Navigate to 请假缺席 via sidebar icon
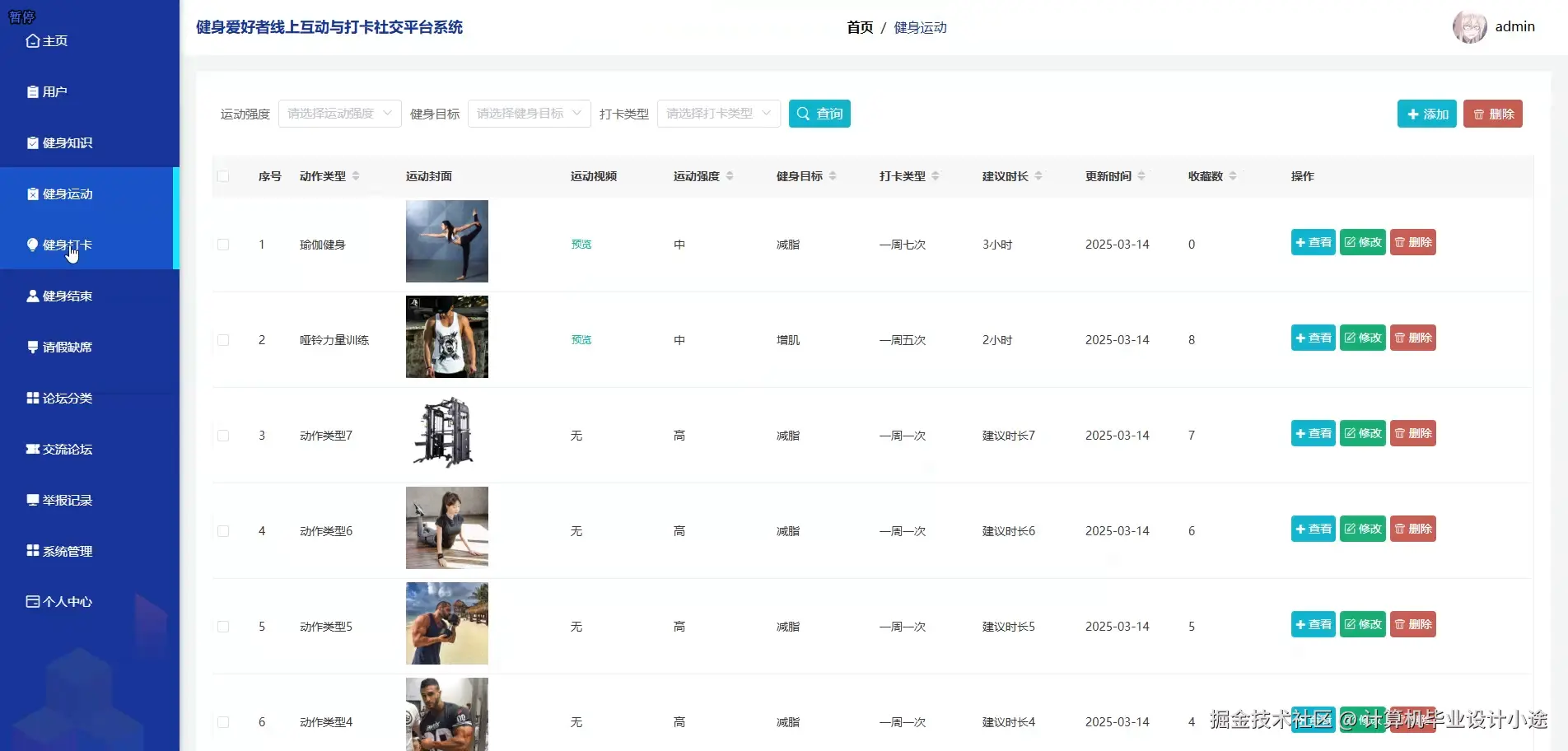 66,347
